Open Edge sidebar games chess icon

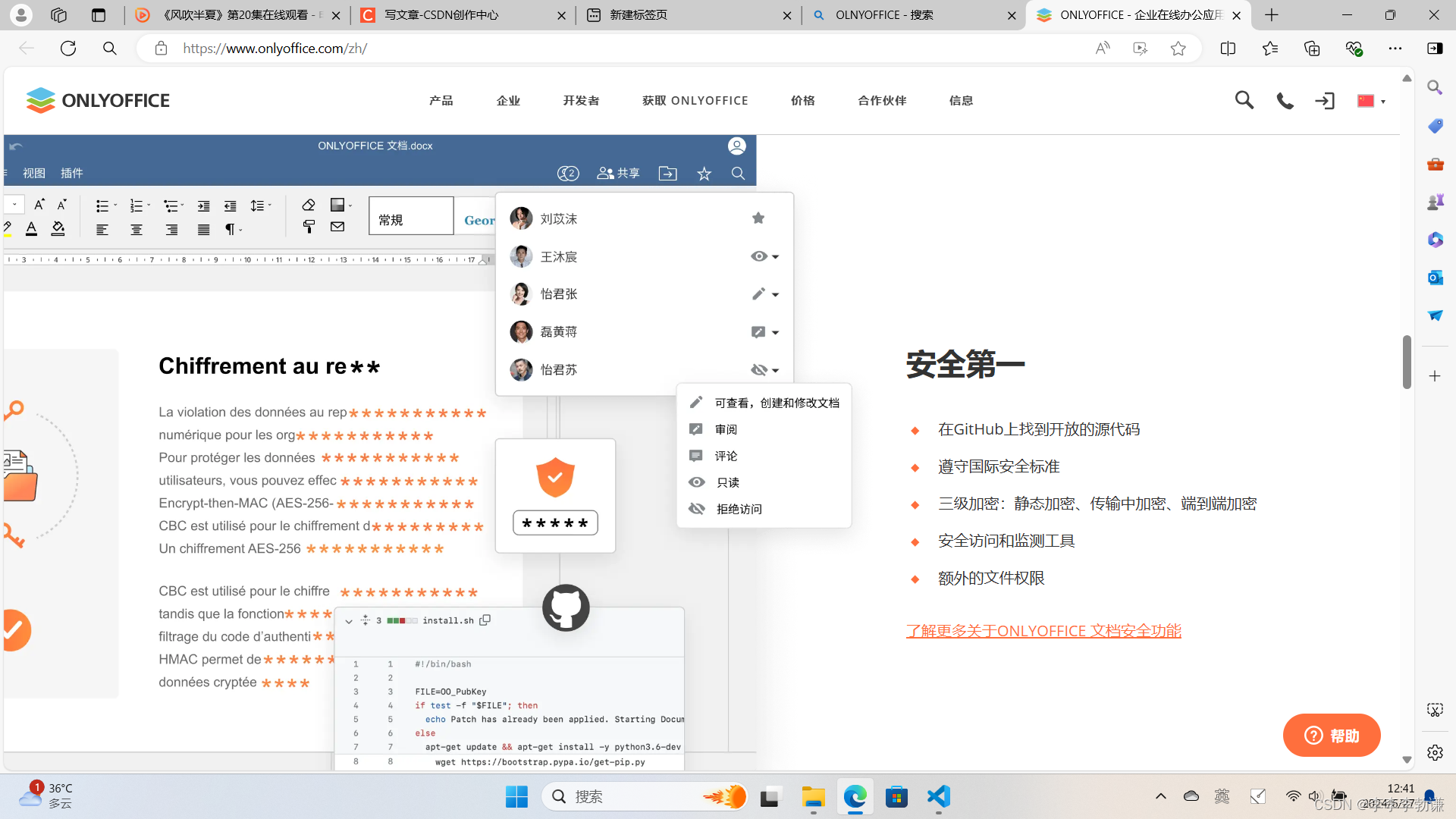tap(1435, 202)
